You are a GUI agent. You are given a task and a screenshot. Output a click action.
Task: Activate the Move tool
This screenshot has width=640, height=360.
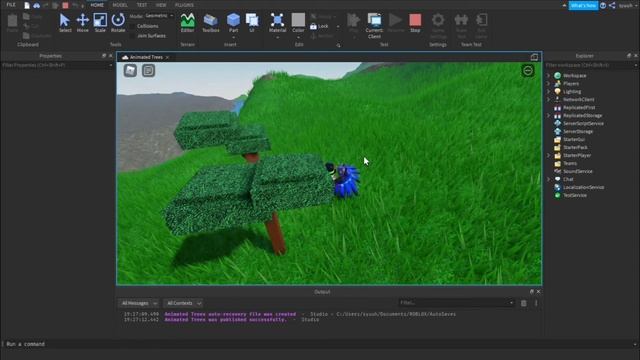(82, 22)
